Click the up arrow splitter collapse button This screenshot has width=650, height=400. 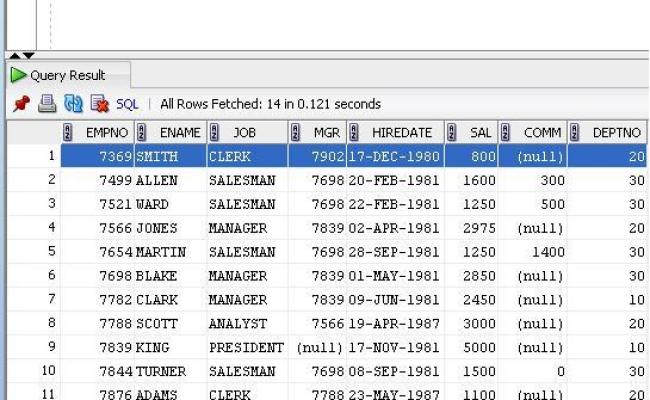(15, 55)
